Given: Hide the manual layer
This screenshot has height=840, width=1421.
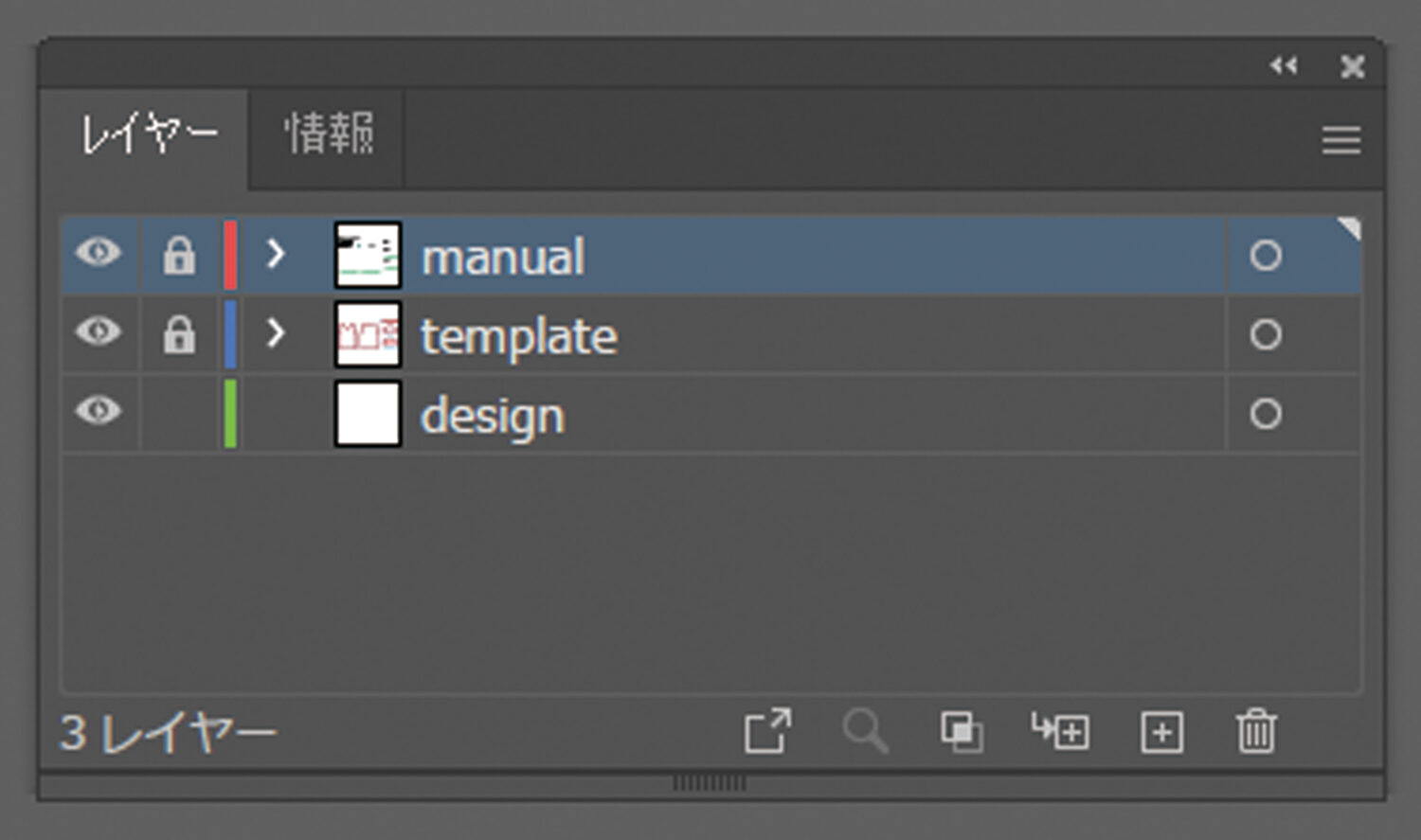Looking at the screenshot, I should (99, 253).
